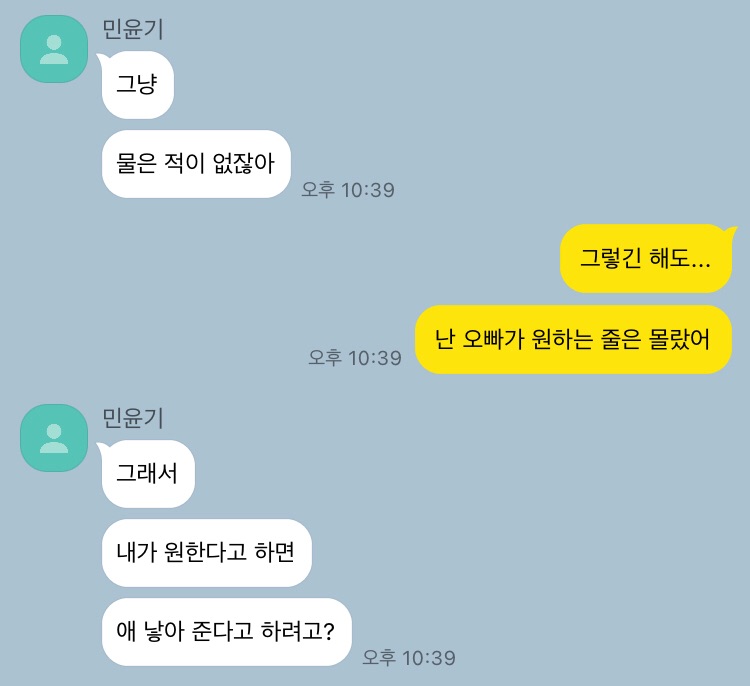Click the timestamp after 애 낳아 준다고 하려고?
Image resolution: width=750 pixels, height=686 pixels.
coord(409,658)
